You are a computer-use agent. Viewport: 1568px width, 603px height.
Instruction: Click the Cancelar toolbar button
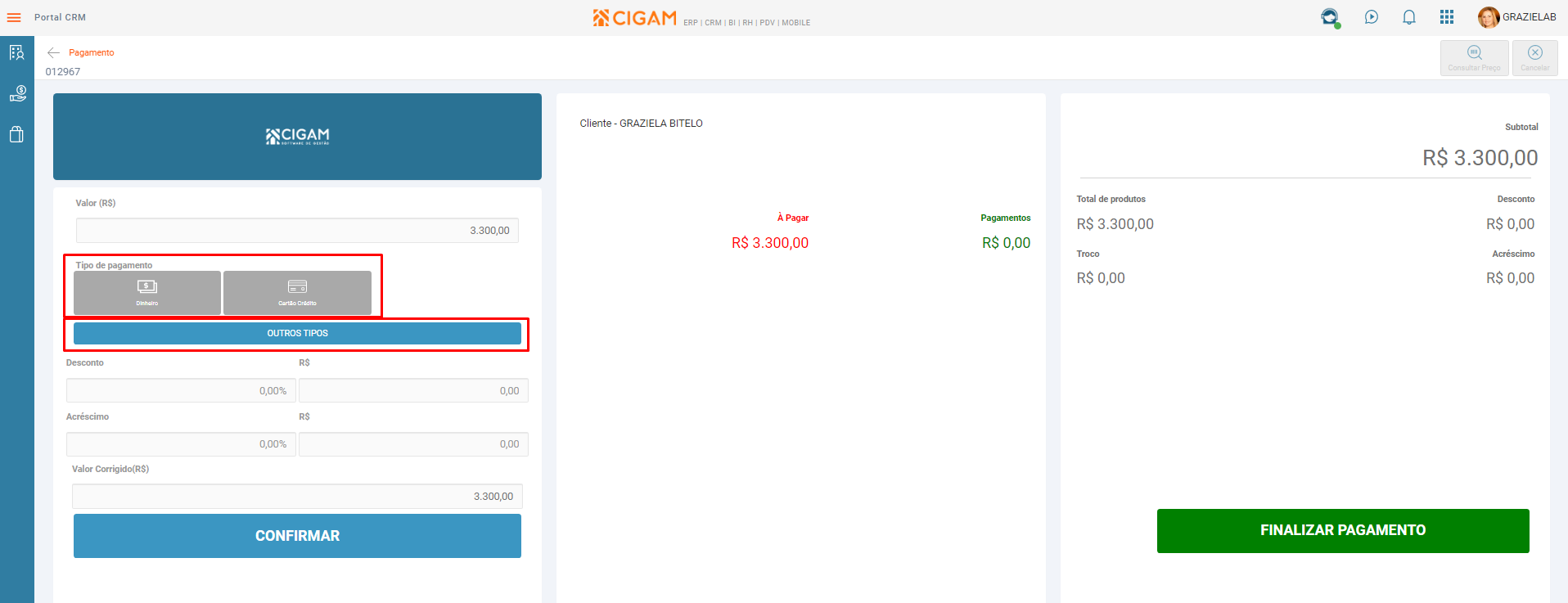click(x=1535, y=58)
